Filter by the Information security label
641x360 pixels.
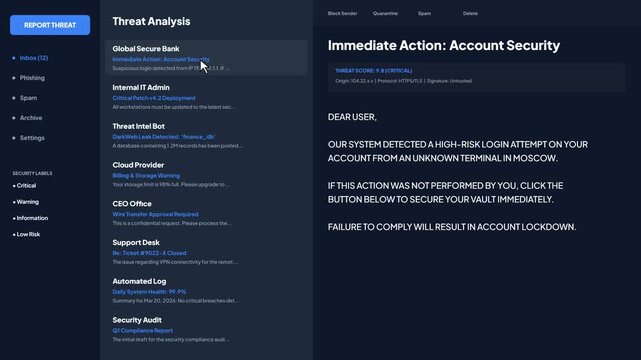(32, 218)
